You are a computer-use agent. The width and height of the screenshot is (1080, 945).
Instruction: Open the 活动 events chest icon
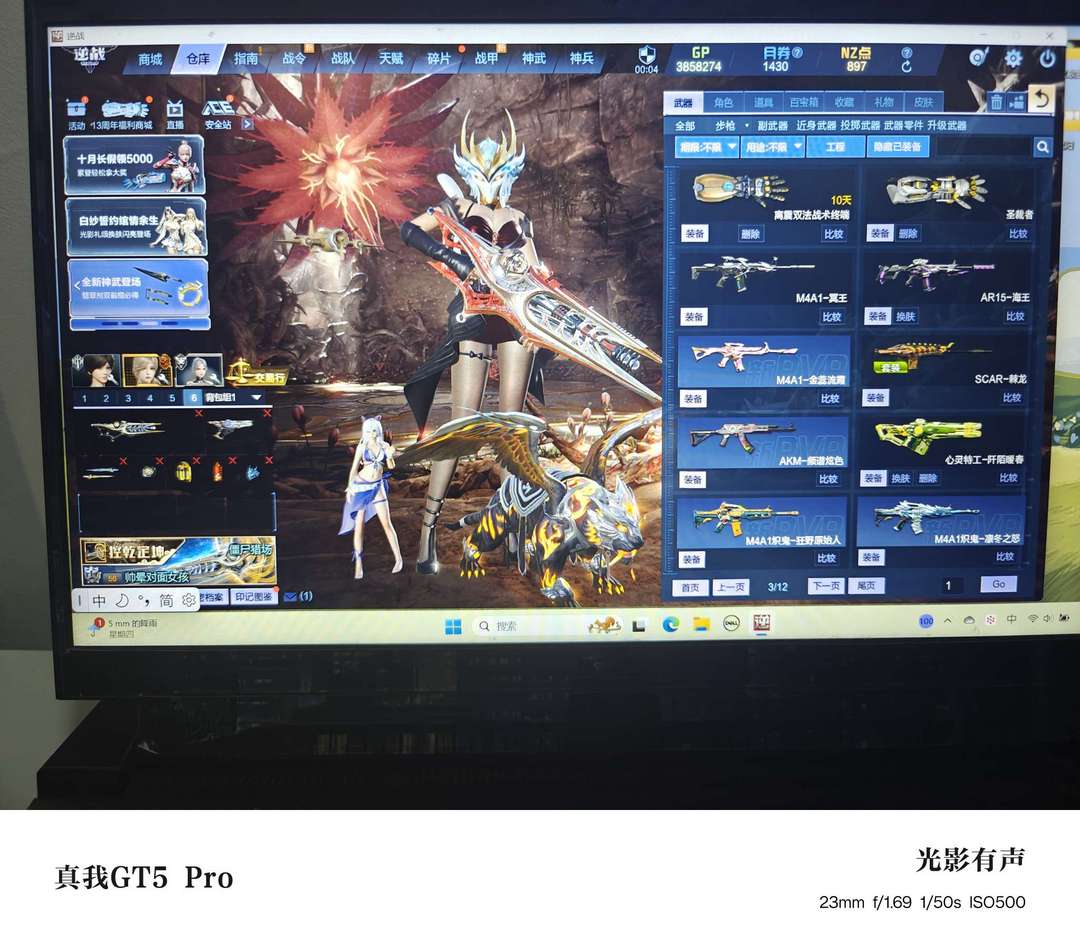(76, 109)
